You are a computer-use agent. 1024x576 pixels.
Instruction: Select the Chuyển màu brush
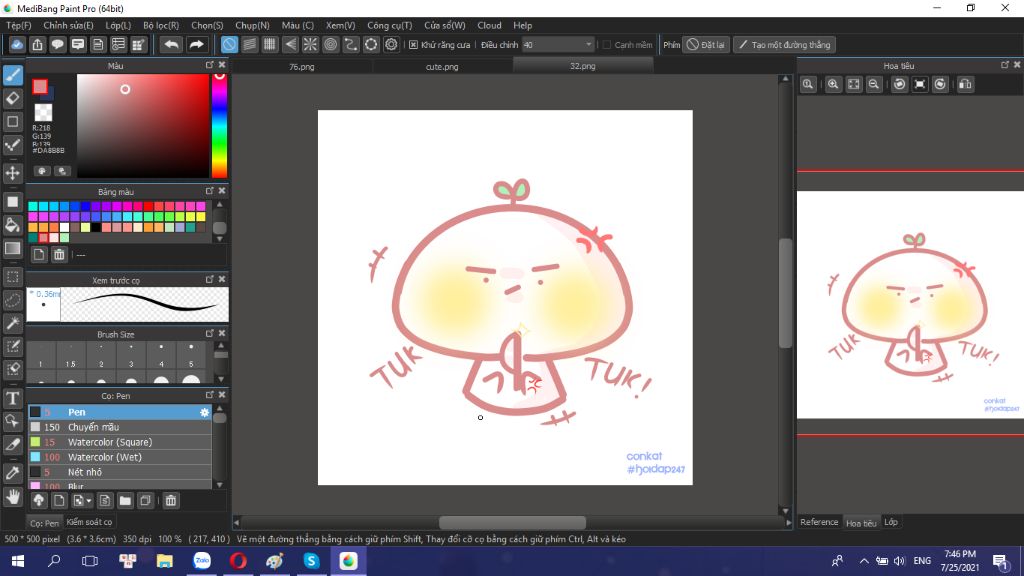tap(120, 427)
